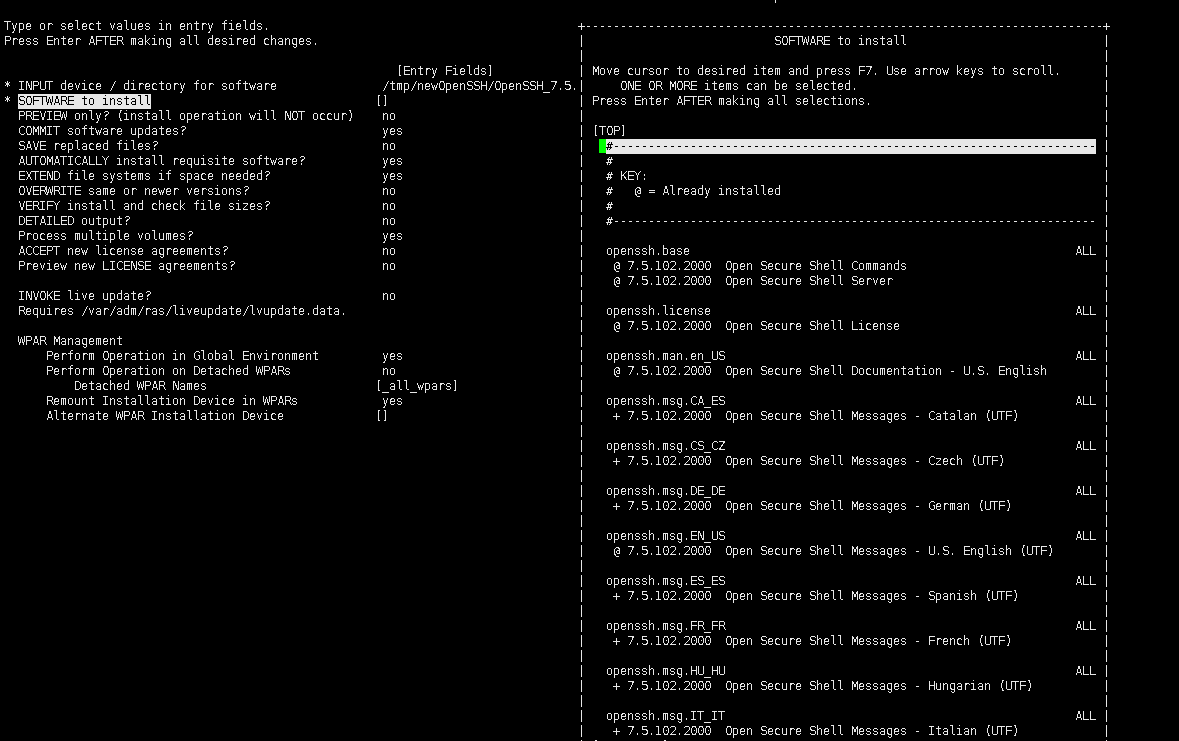
Task: Click "ALL" on the openssh.msg.DE_DE row
Action: click(x=1086, y=491)
